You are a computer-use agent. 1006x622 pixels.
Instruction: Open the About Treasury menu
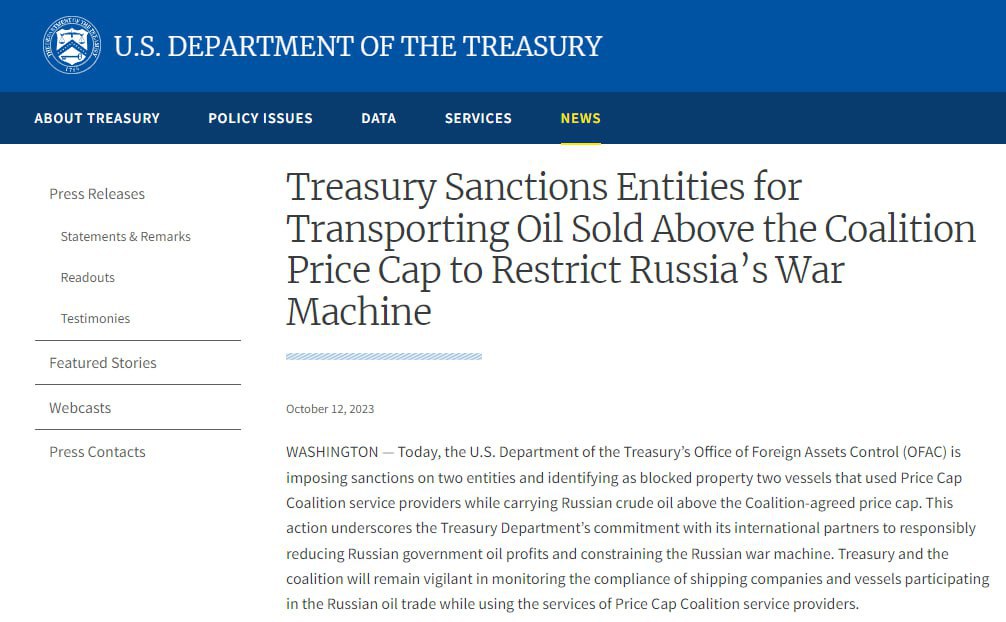[97, 118]
